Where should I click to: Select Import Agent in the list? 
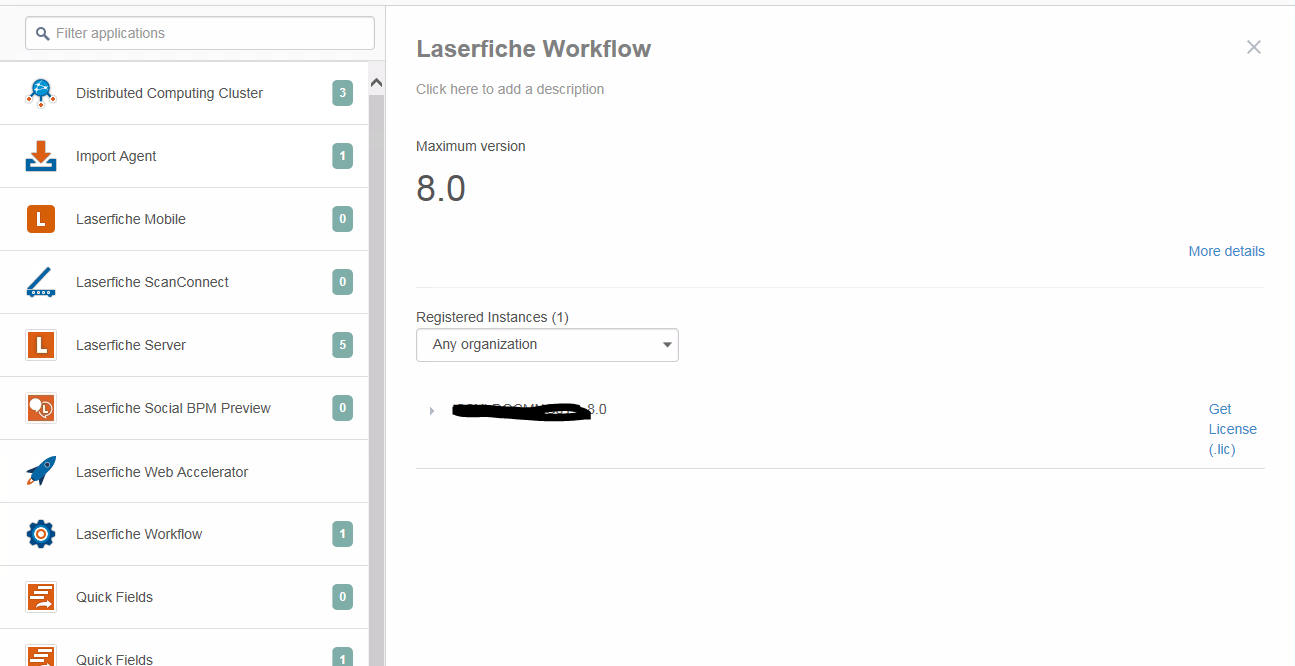pos(184,156)
